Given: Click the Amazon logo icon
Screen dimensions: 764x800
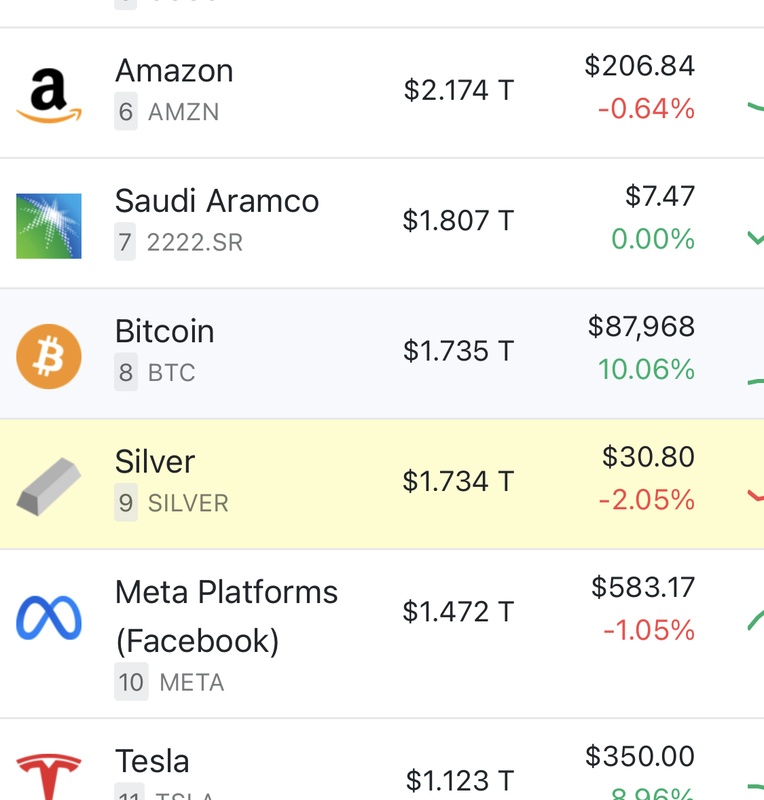Looking at the screenshot, I should (x=49, y=95).
